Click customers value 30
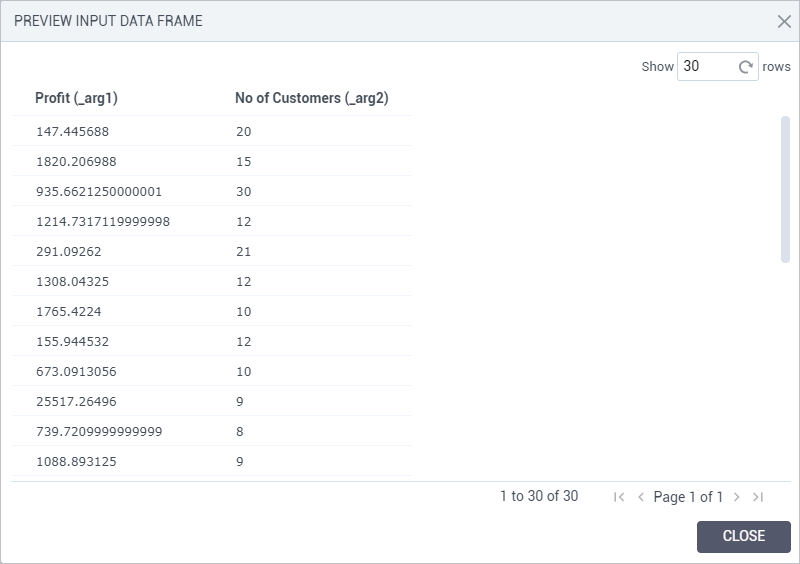Viewport: 800px width, 564px height. click(243, 192)
